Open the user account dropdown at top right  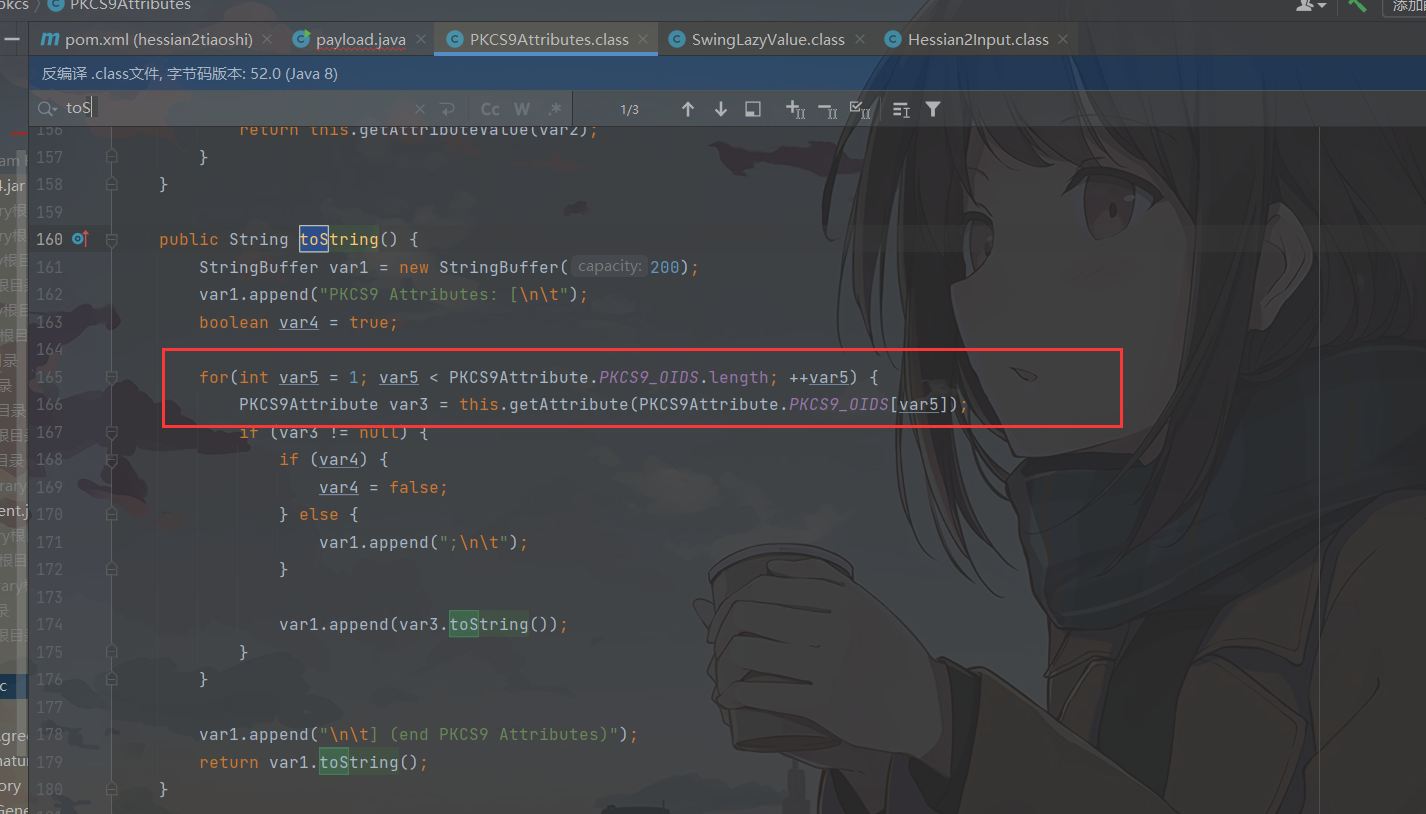[1310, 5]
